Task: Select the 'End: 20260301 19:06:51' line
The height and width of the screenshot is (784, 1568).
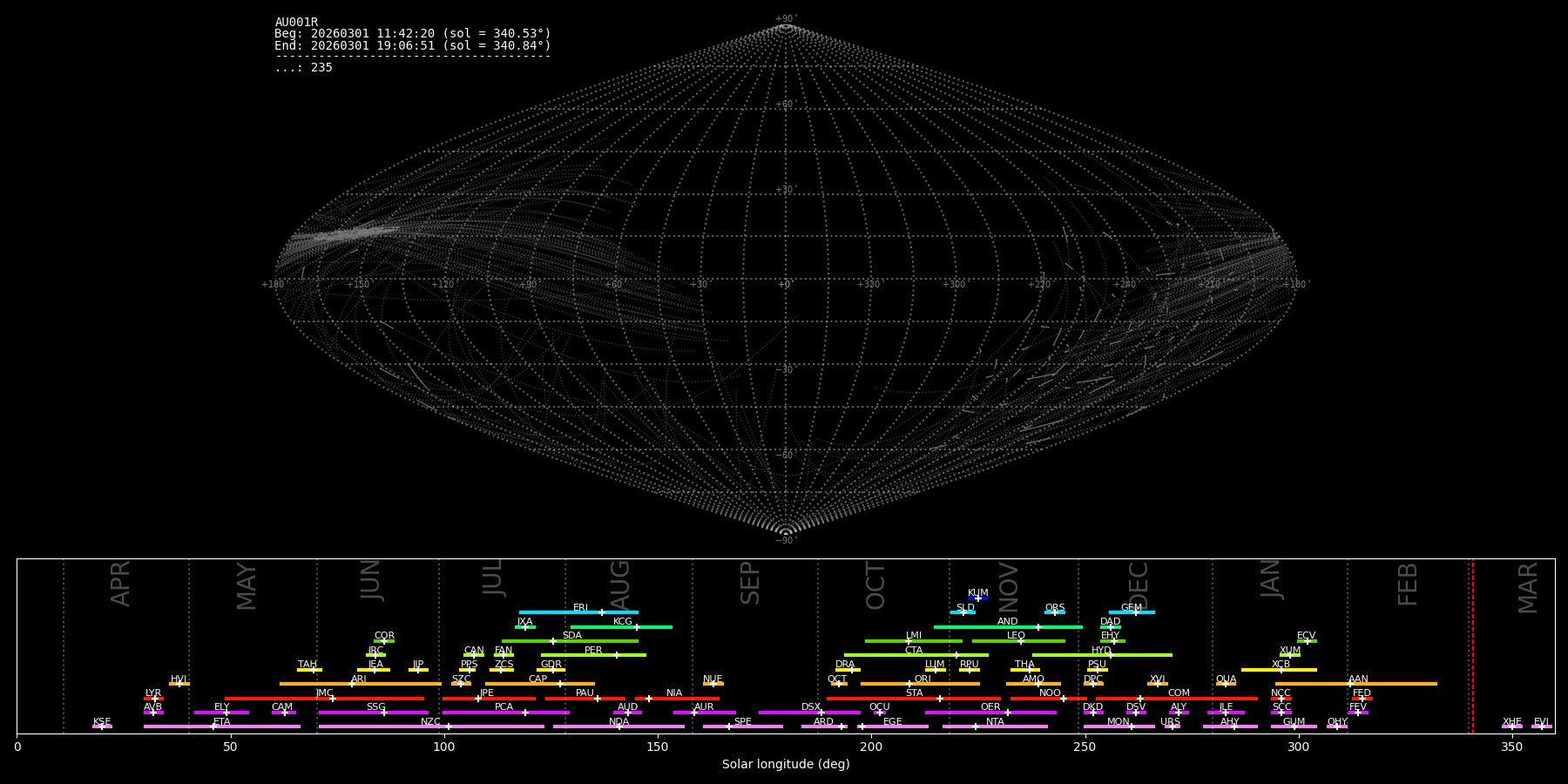Action: 413,45
